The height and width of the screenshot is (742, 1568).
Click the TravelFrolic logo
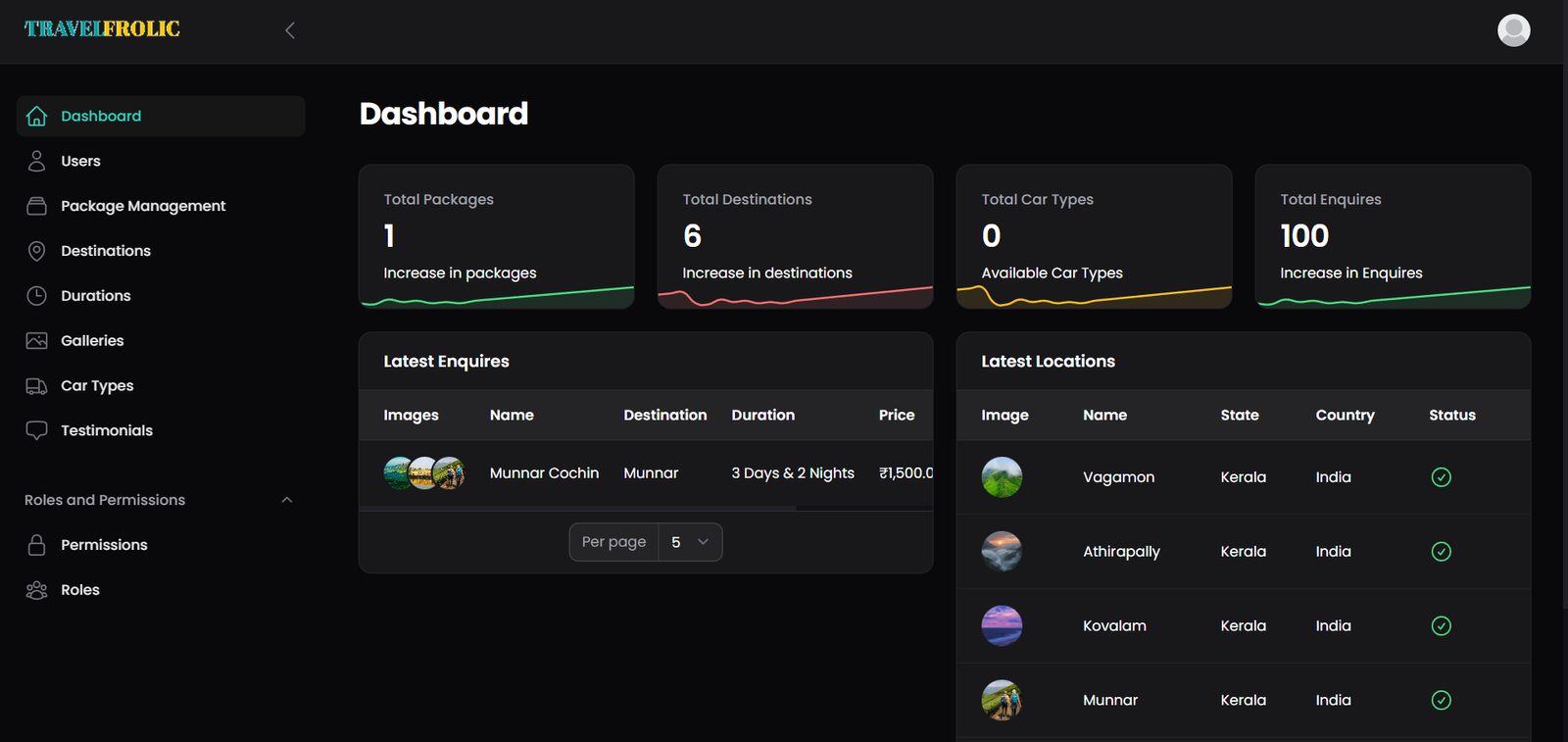coord(102,29)
